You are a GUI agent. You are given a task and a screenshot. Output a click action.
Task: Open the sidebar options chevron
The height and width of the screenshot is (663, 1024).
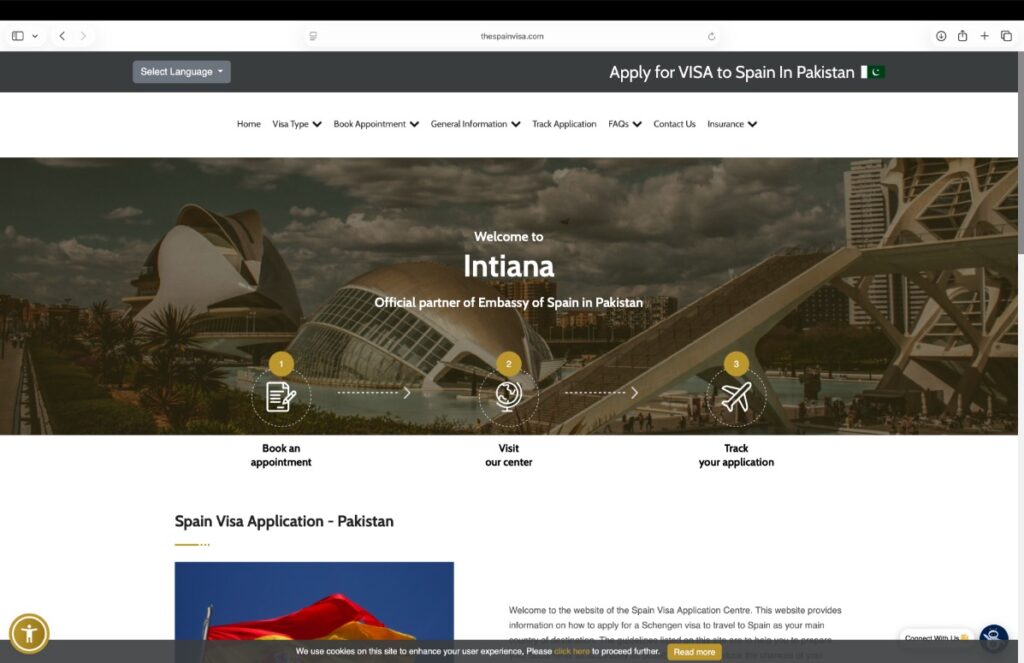[35, 36]
